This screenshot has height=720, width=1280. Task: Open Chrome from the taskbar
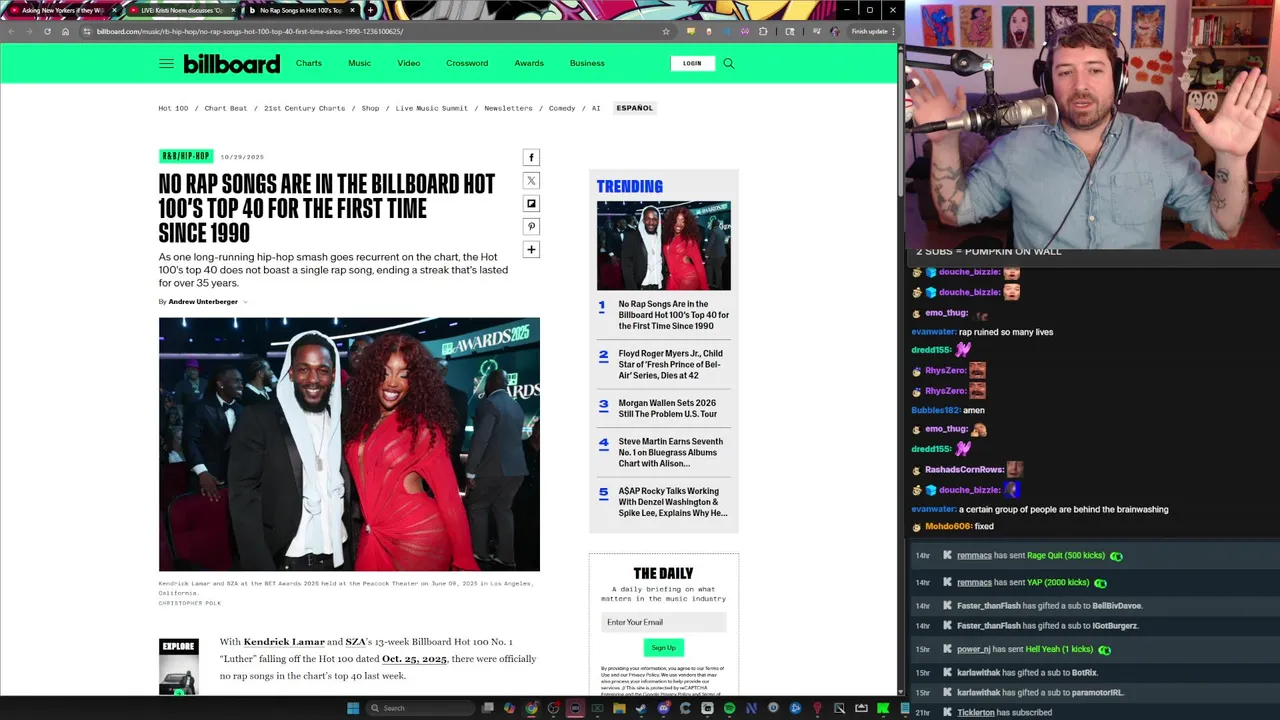[x=532, y=708]
